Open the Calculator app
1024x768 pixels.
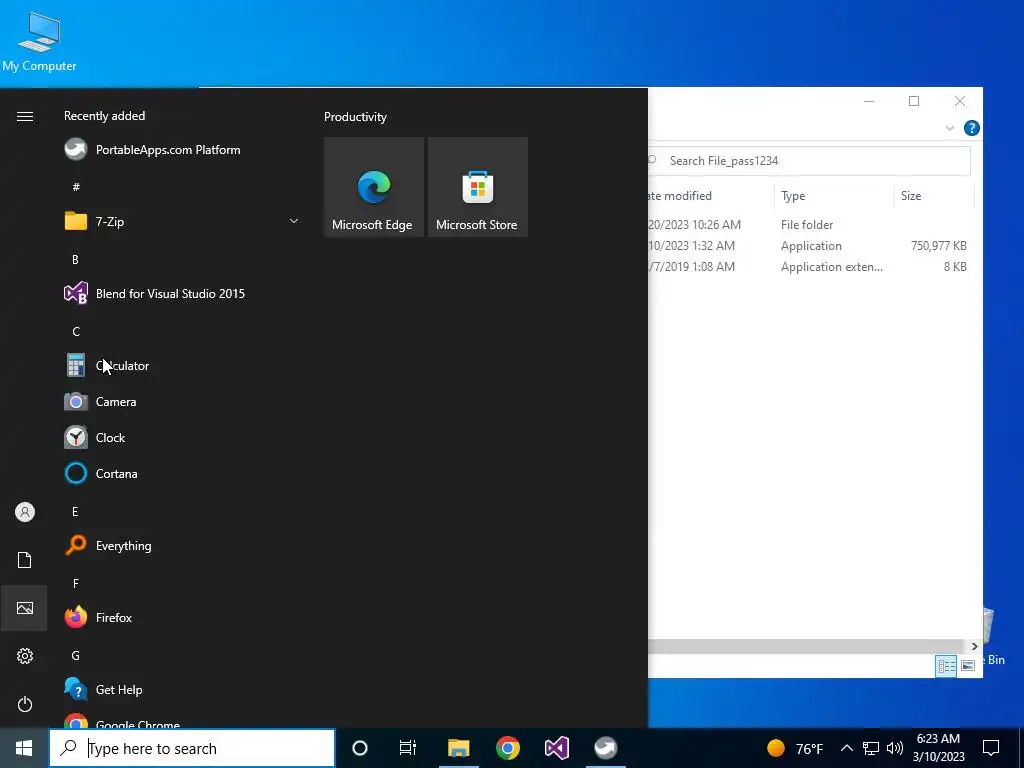[x=107, y=366]
